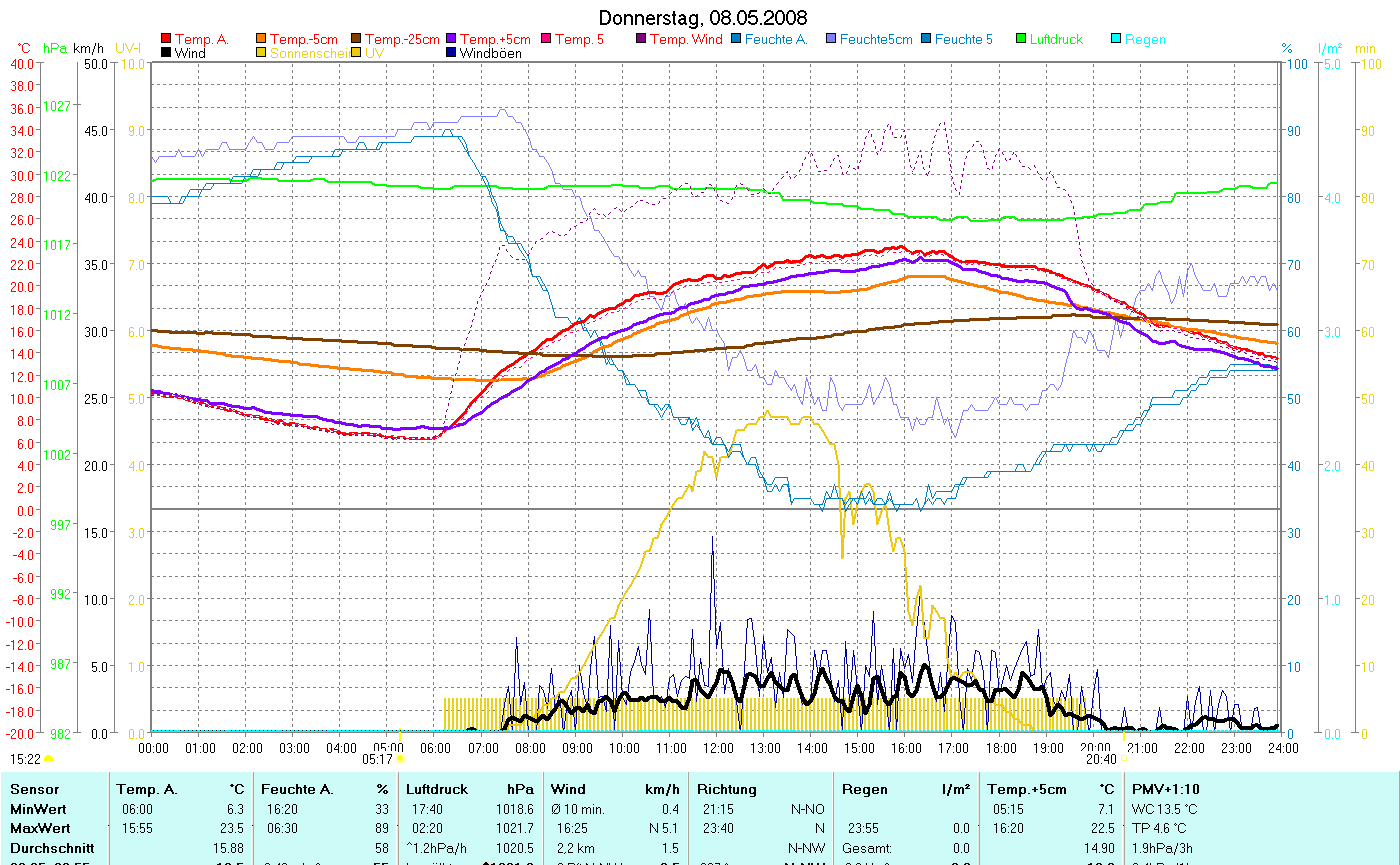1400x865 pixels.
Task: Click the orange Temp.-5cm legend square
Action: click(262, 39)
